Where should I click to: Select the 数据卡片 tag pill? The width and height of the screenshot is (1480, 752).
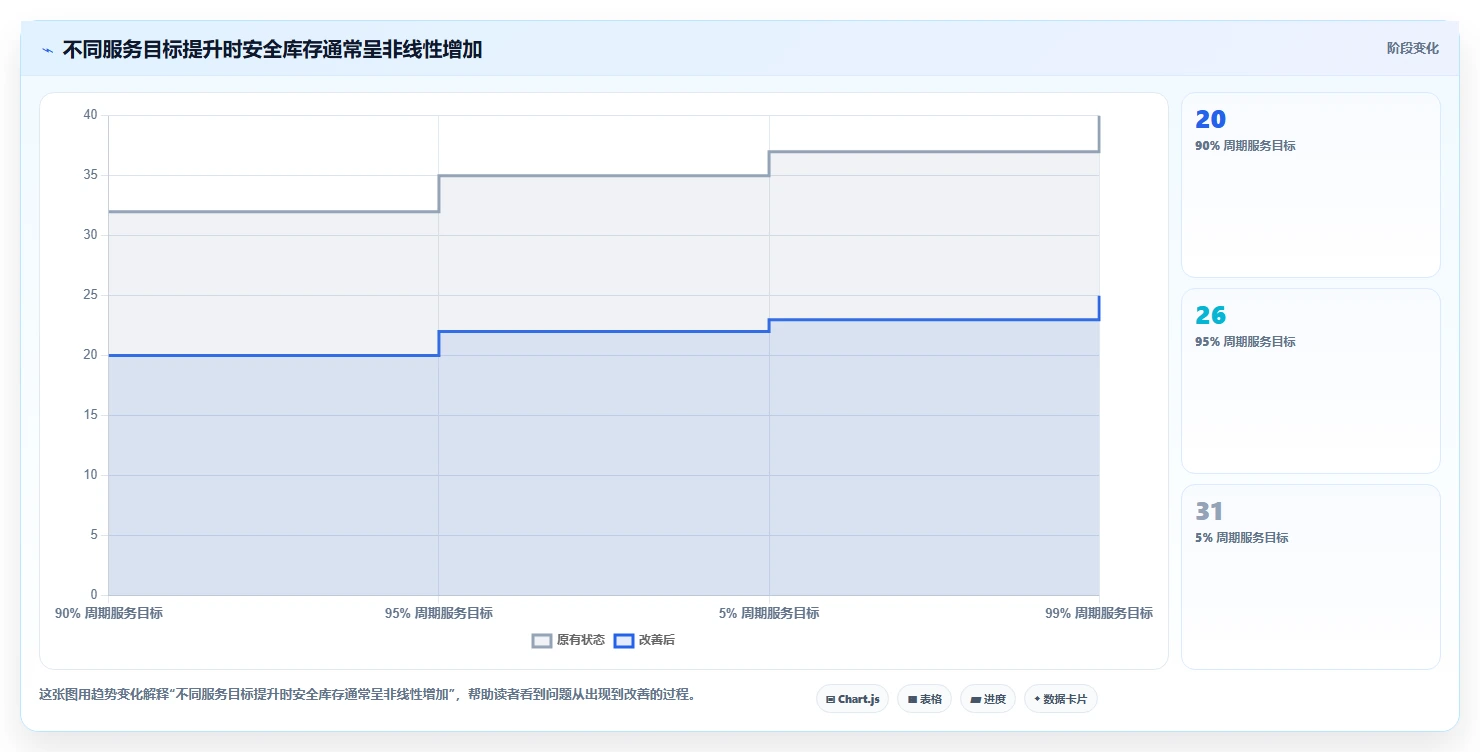point(1060,699)
